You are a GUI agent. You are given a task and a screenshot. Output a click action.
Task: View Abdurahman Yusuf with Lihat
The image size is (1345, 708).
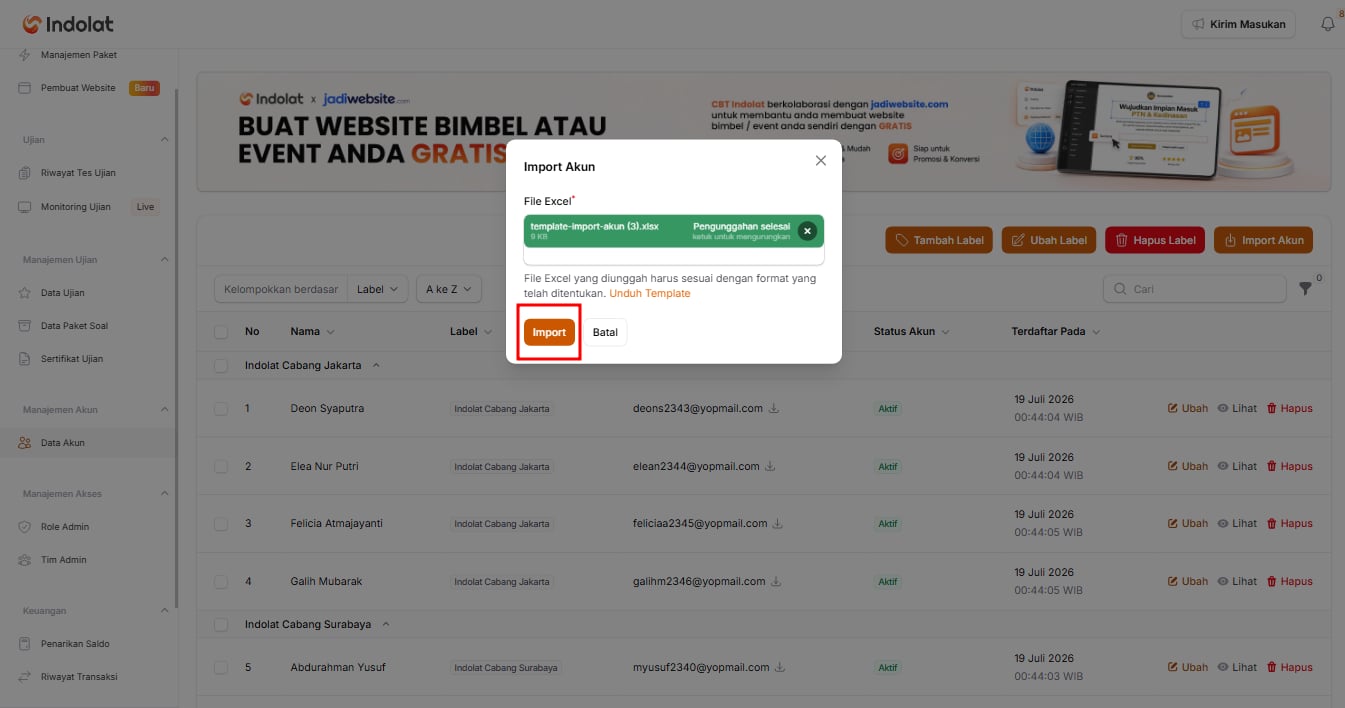pyautogui.click(x=1237, y=667)
